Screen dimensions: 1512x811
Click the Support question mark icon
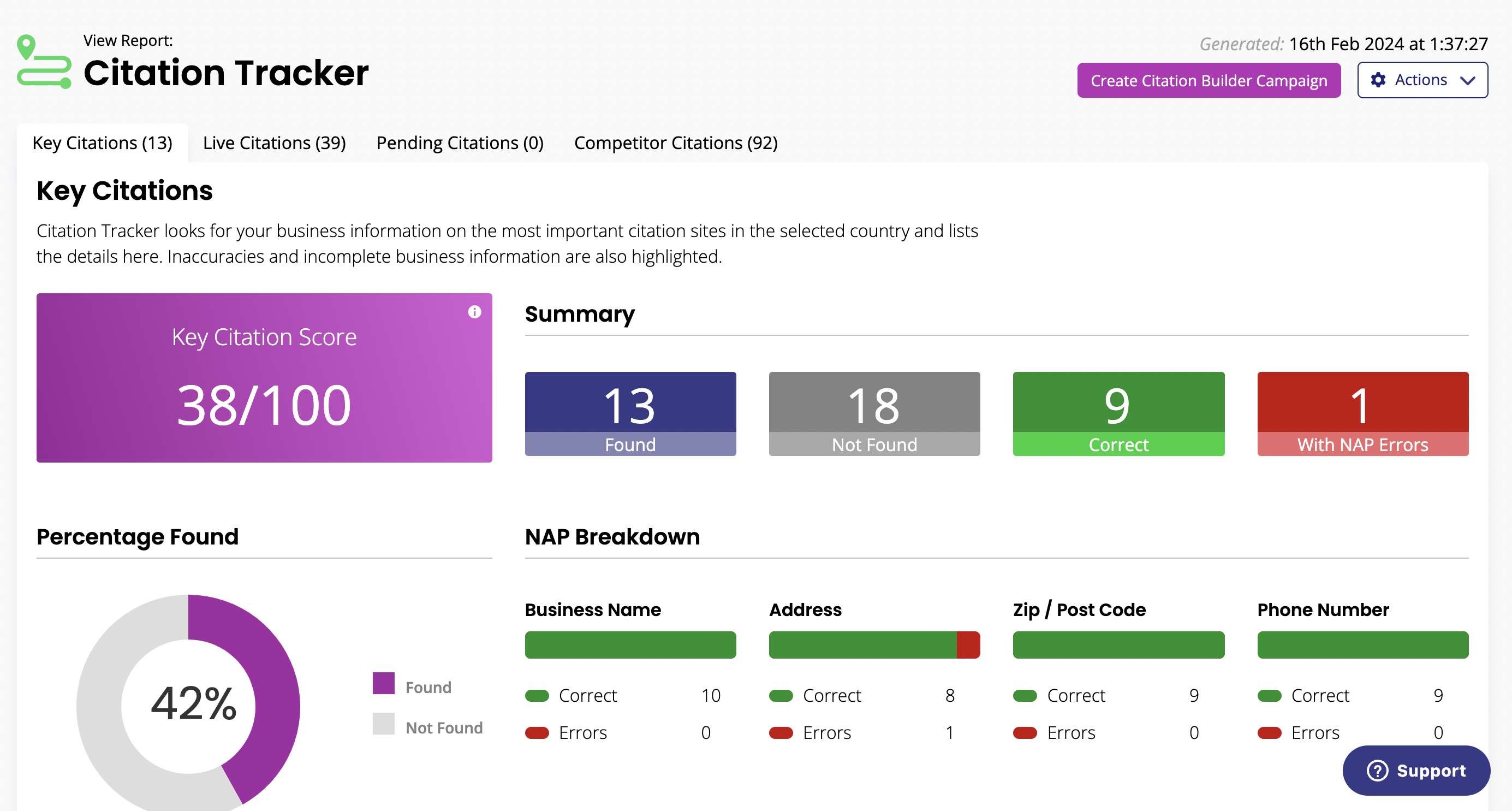pyautogui.click(x=1377, y=770)
